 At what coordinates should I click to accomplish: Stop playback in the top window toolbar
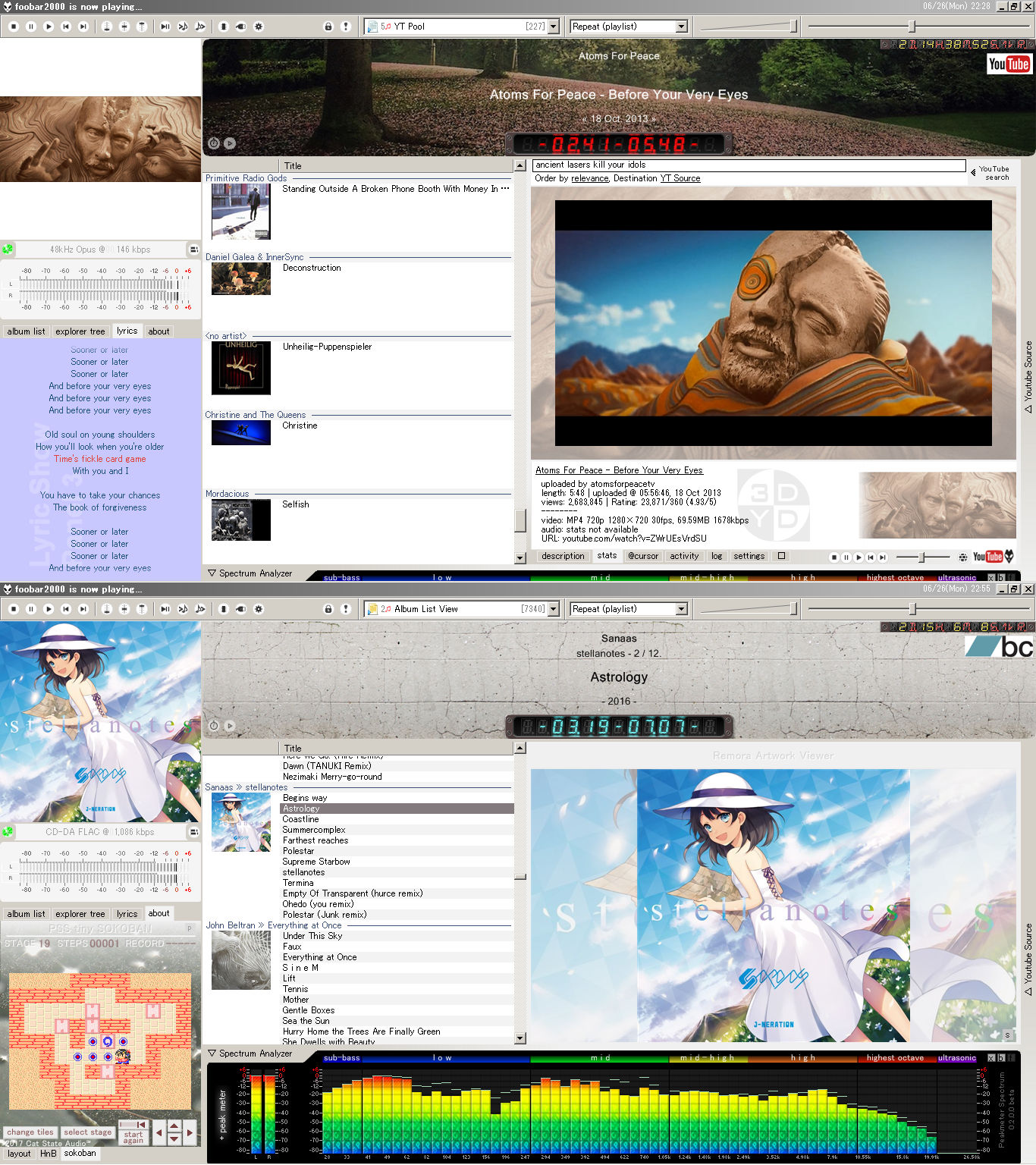13,27
